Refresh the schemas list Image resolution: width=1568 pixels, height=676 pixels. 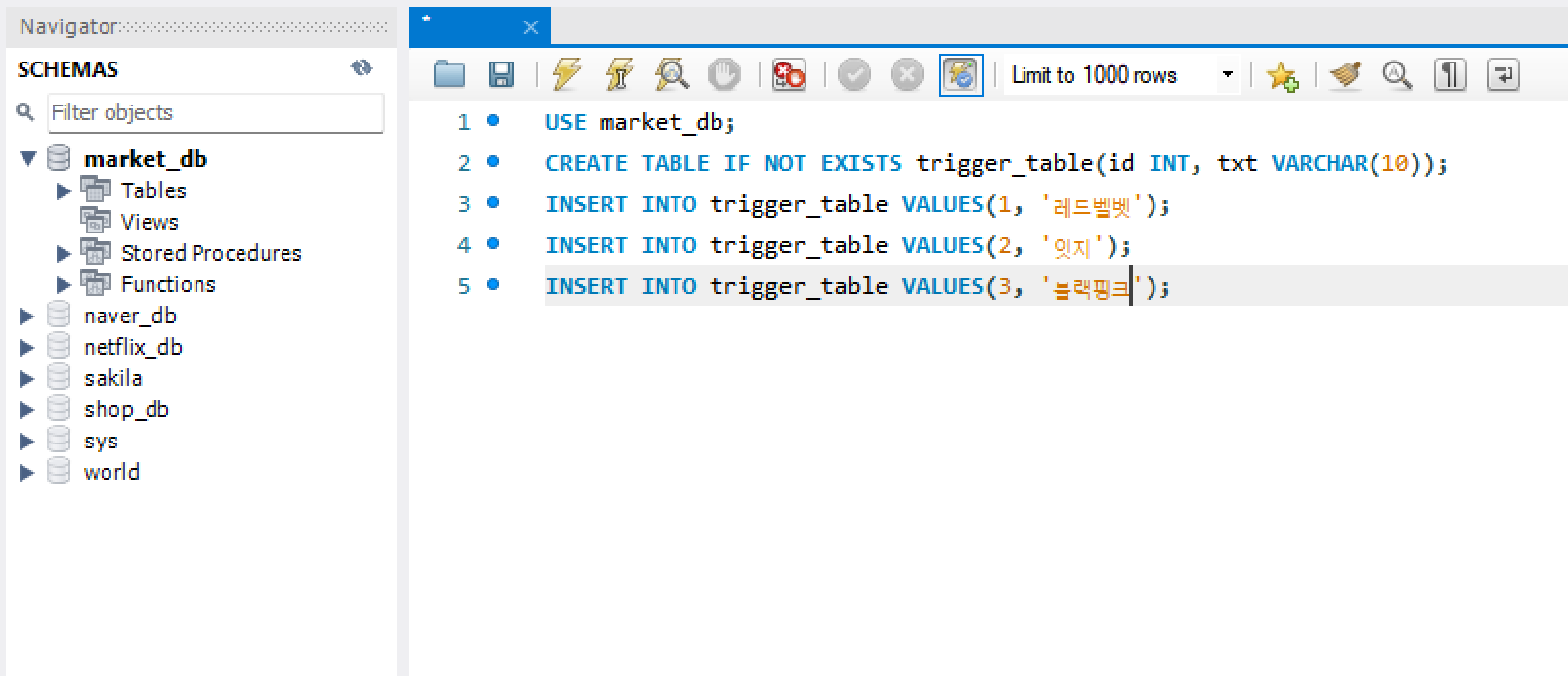point(362,67)
